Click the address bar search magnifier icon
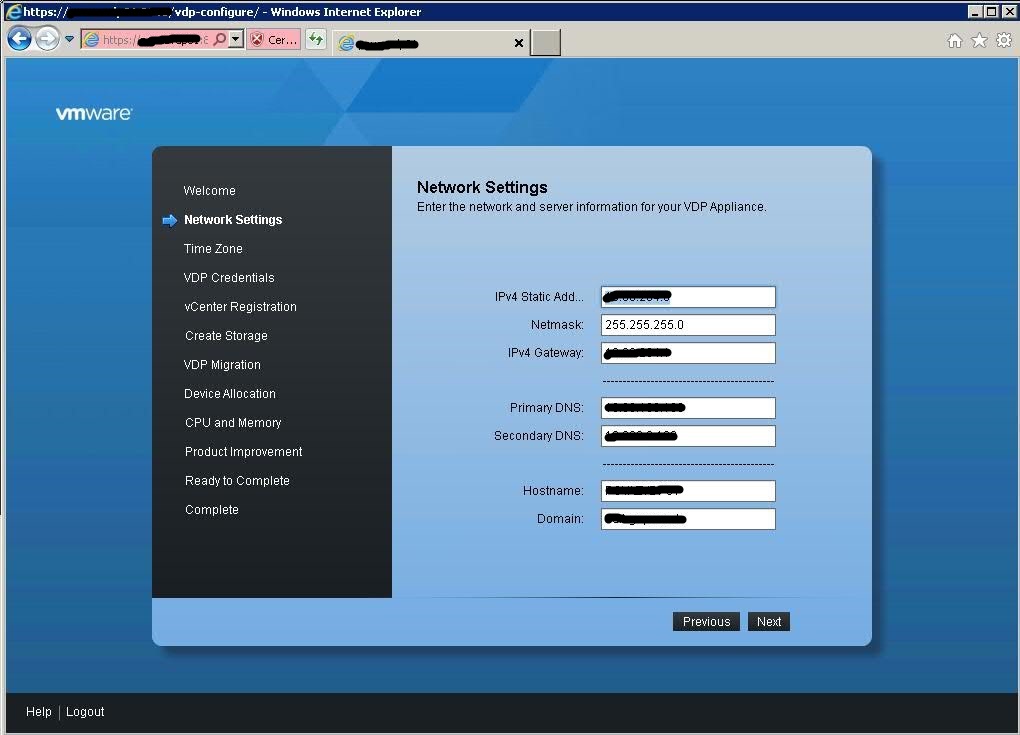This screenshot has width=1020, height=735. coord(220,40)
